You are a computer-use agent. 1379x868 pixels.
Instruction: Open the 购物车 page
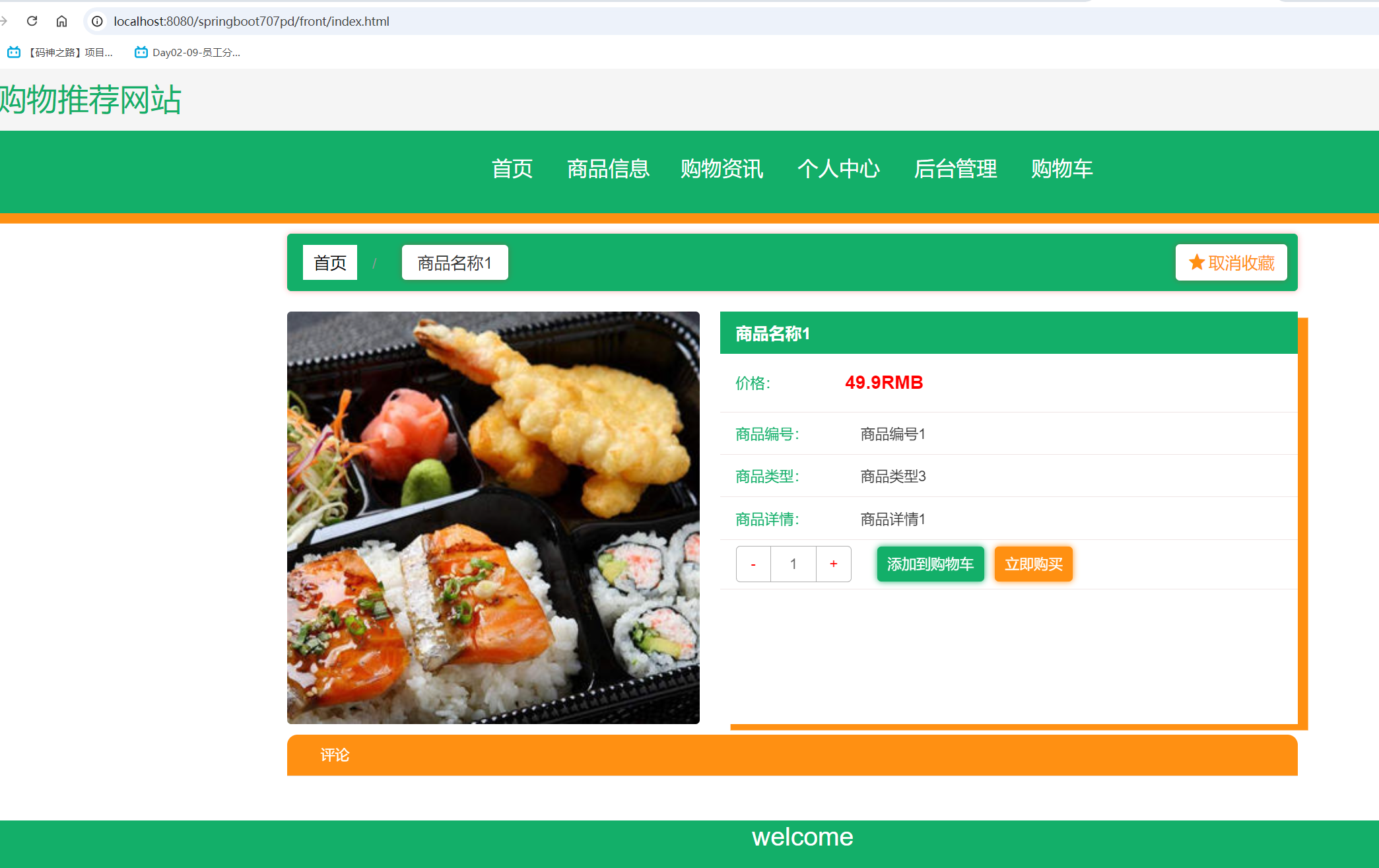[1061, 170]
